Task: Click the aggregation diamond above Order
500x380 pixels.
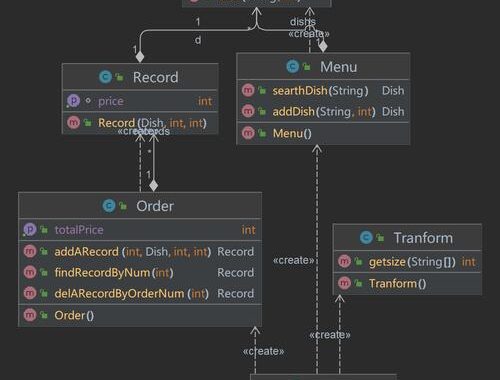Action: (153, 185)
